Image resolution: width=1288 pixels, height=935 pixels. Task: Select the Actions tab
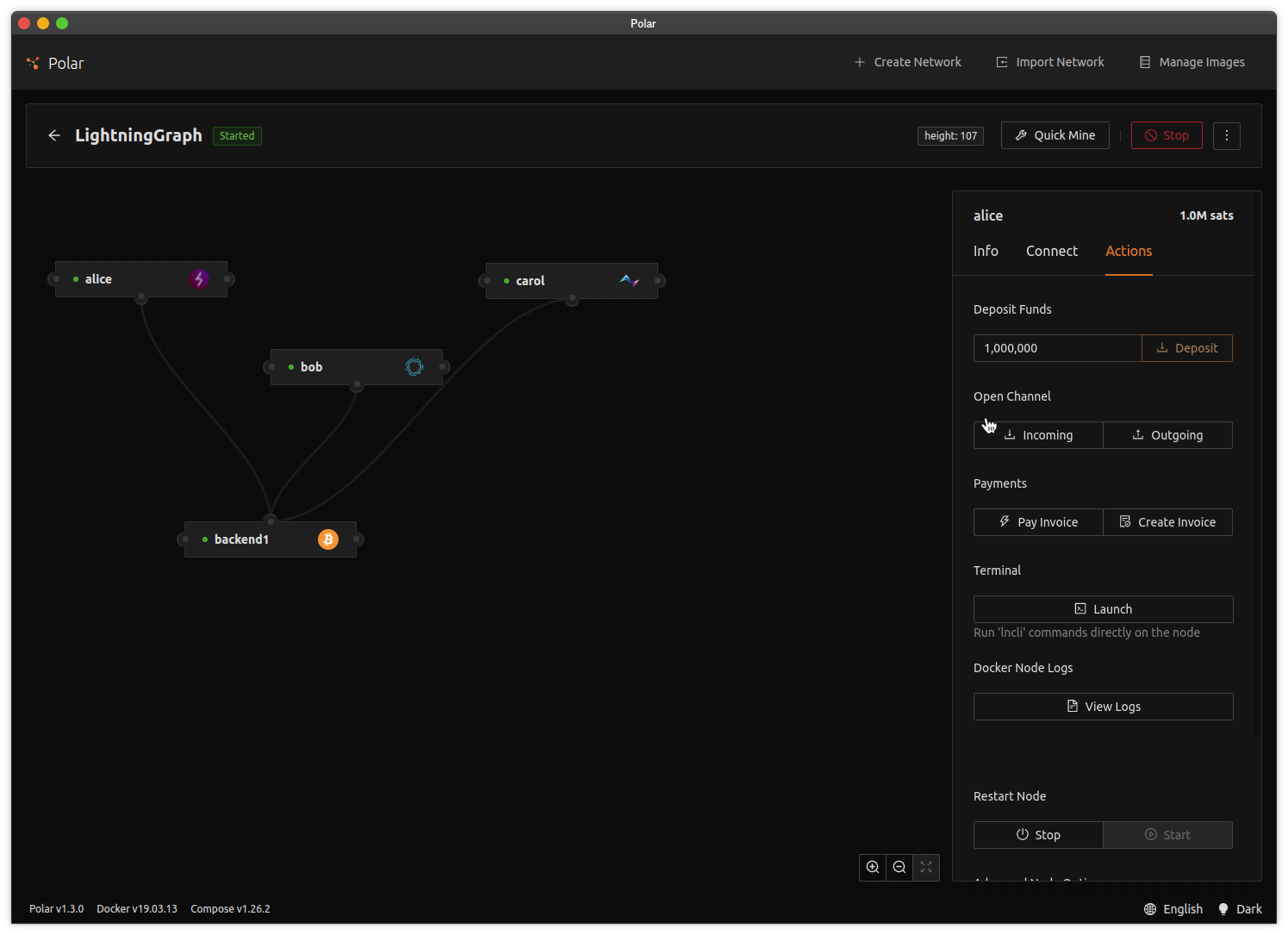click(1129, 251)
